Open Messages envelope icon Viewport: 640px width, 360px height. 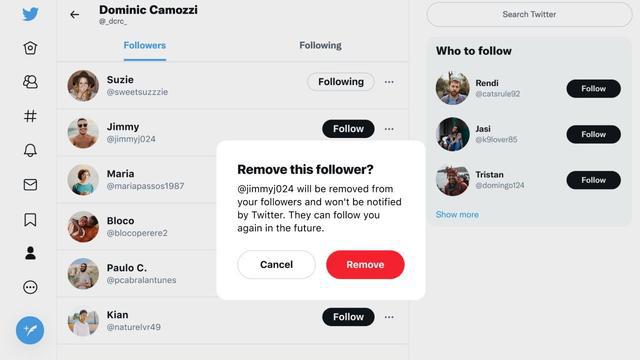point(30,184)
